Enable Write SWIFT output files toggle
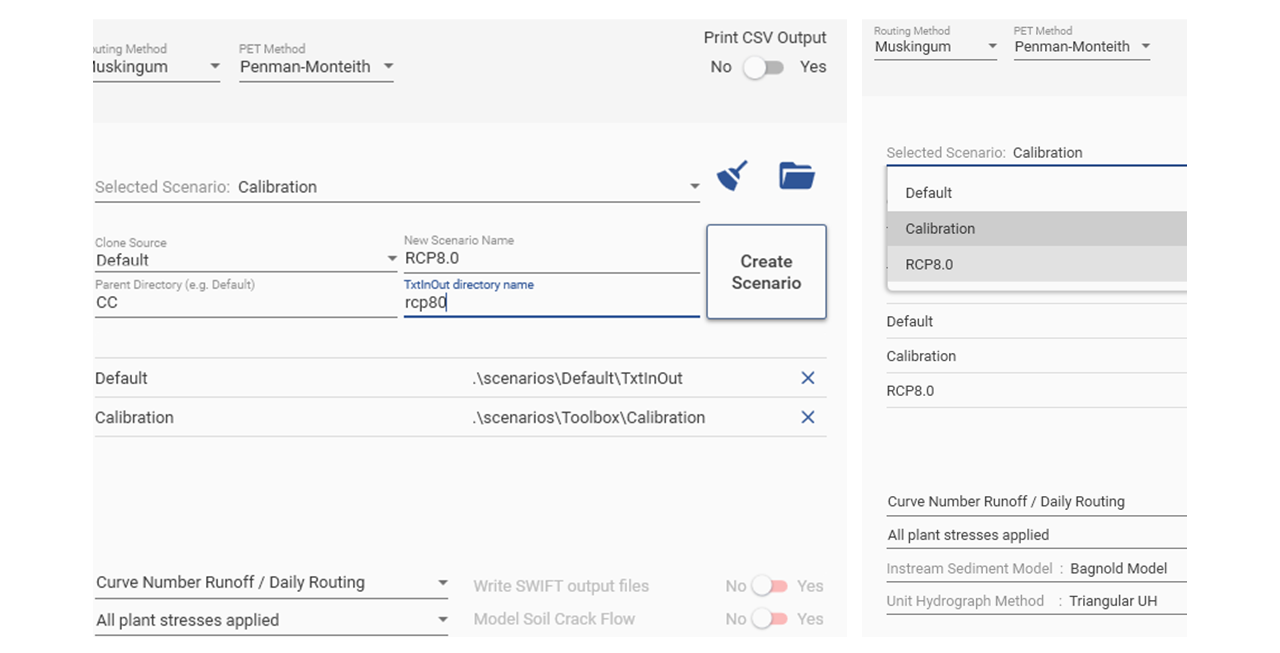Screen dimensions: 1280x653 [770, 586]
